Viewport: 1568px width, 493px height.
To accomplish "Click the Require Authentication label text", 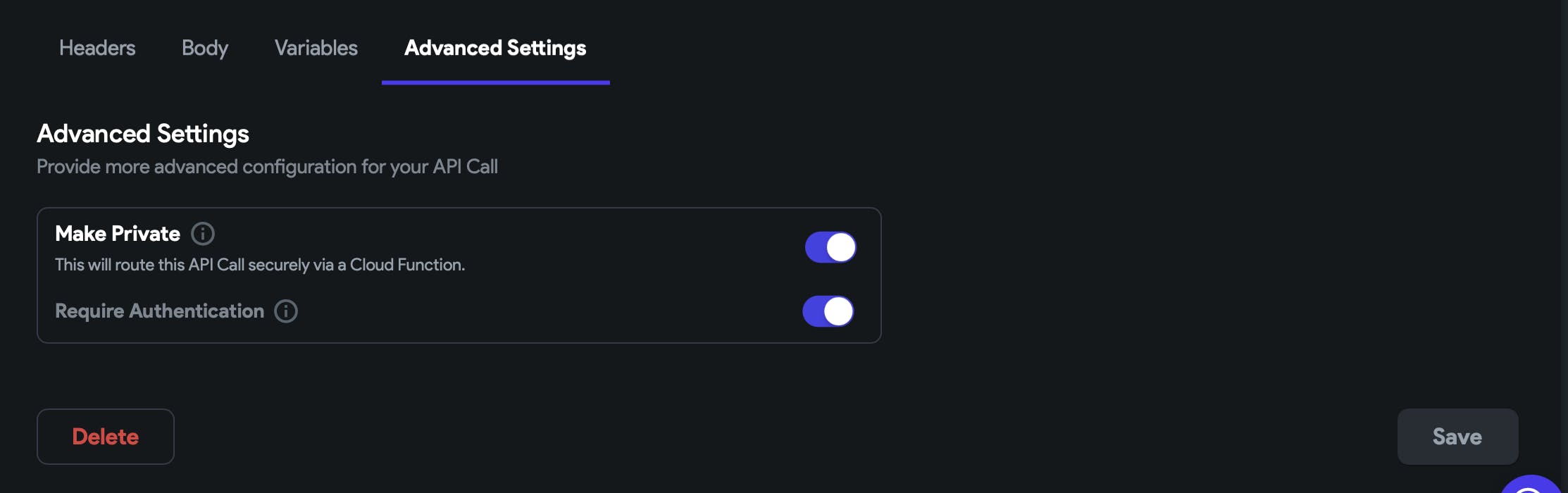I will click(159, 311).
